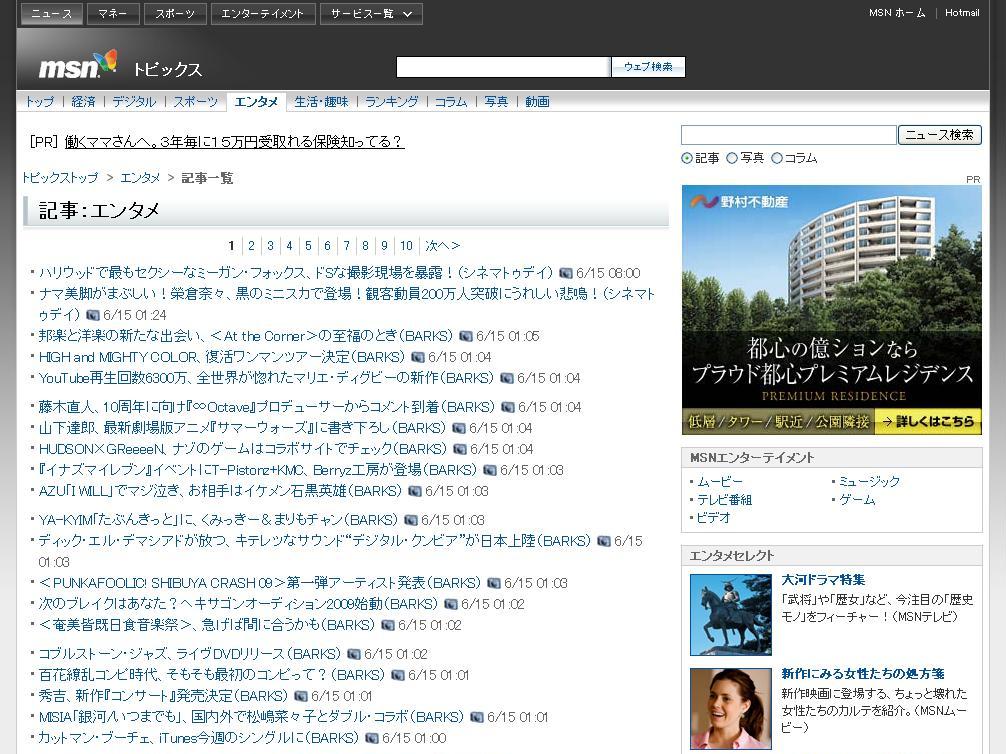Click camera icon beside コブルストーン・ジャズ article

point(354,655)
